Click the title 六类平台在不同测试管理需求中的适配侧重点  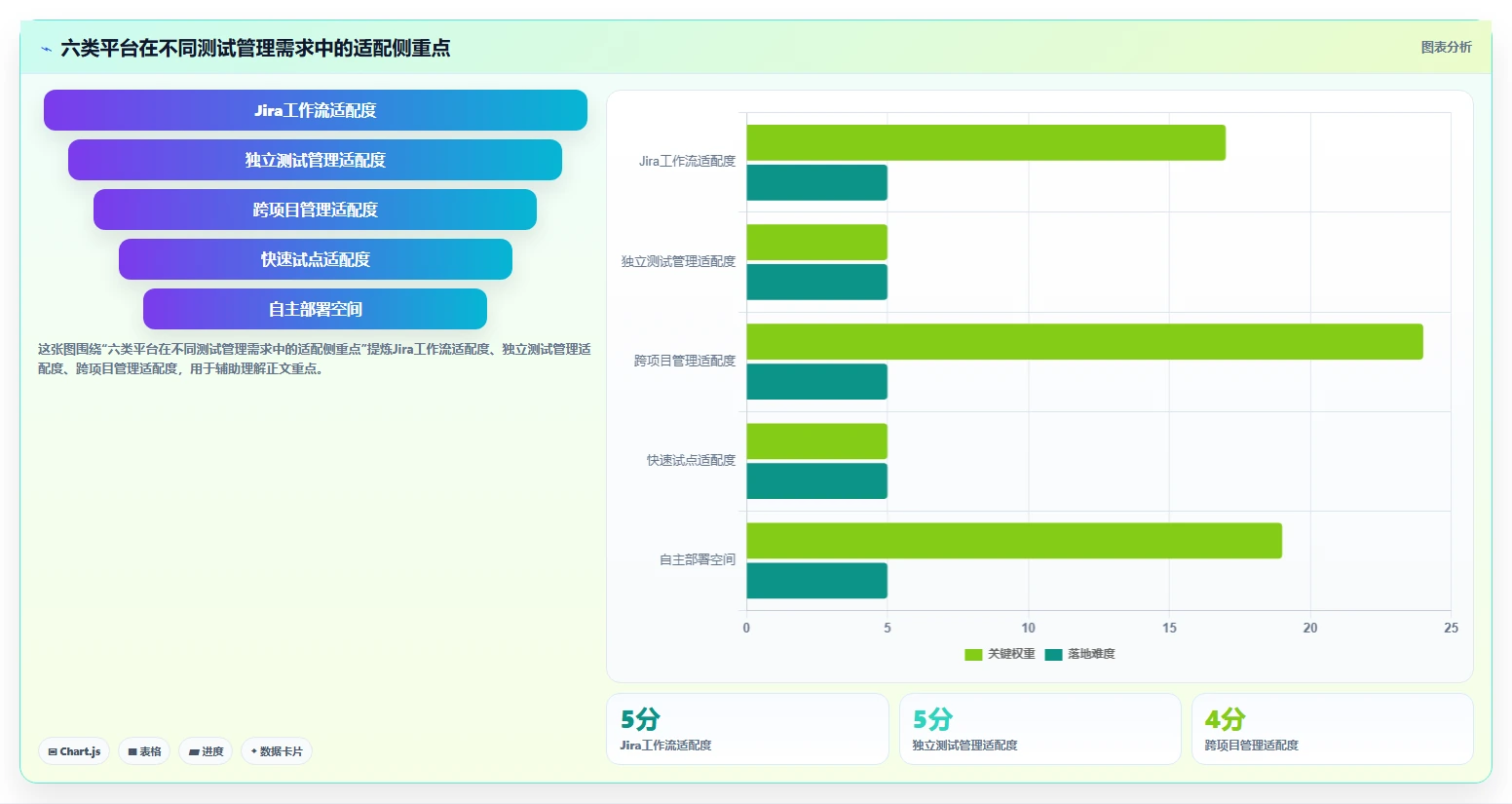255,48
